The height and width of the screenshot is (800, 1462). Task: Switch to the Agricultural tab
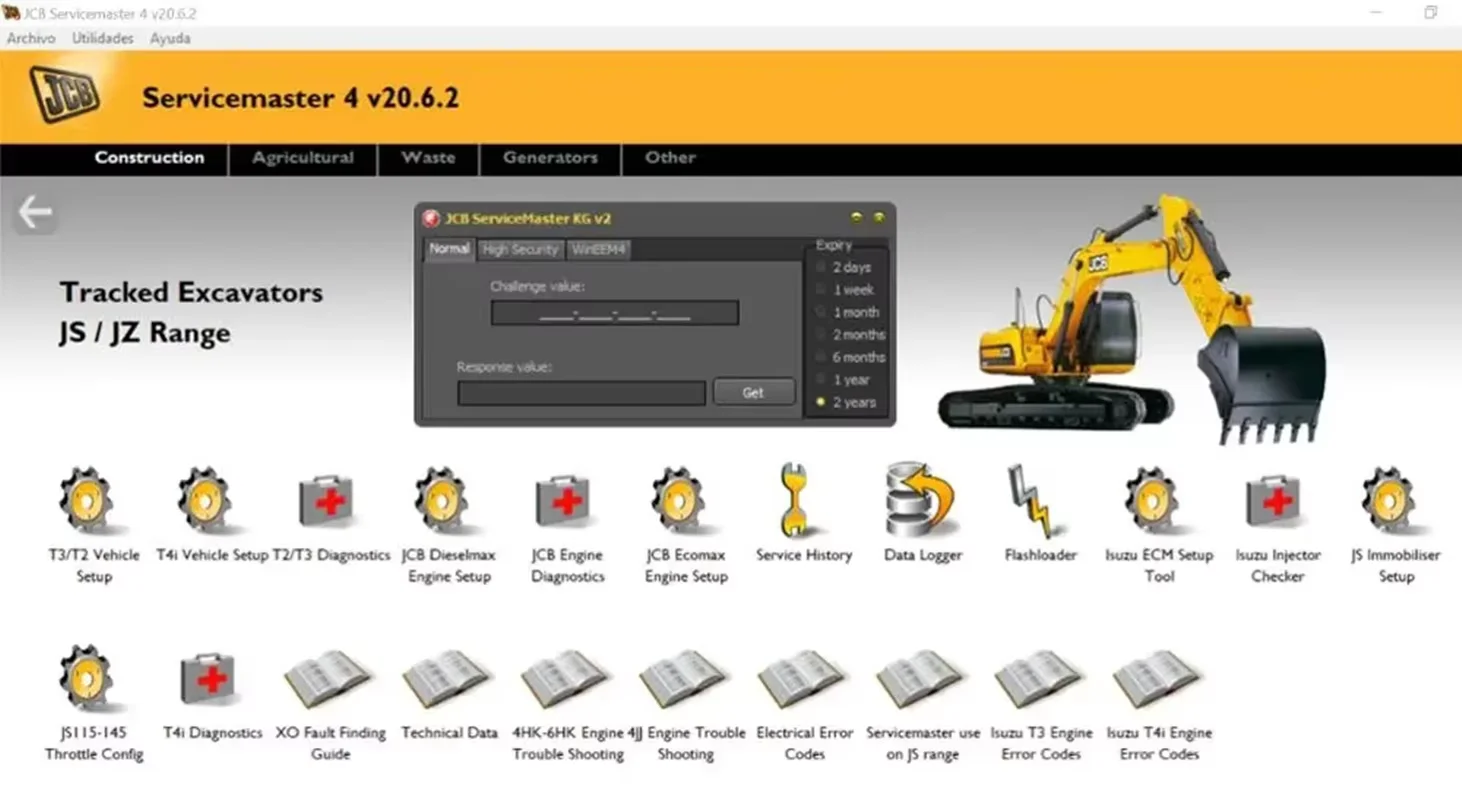303,158
